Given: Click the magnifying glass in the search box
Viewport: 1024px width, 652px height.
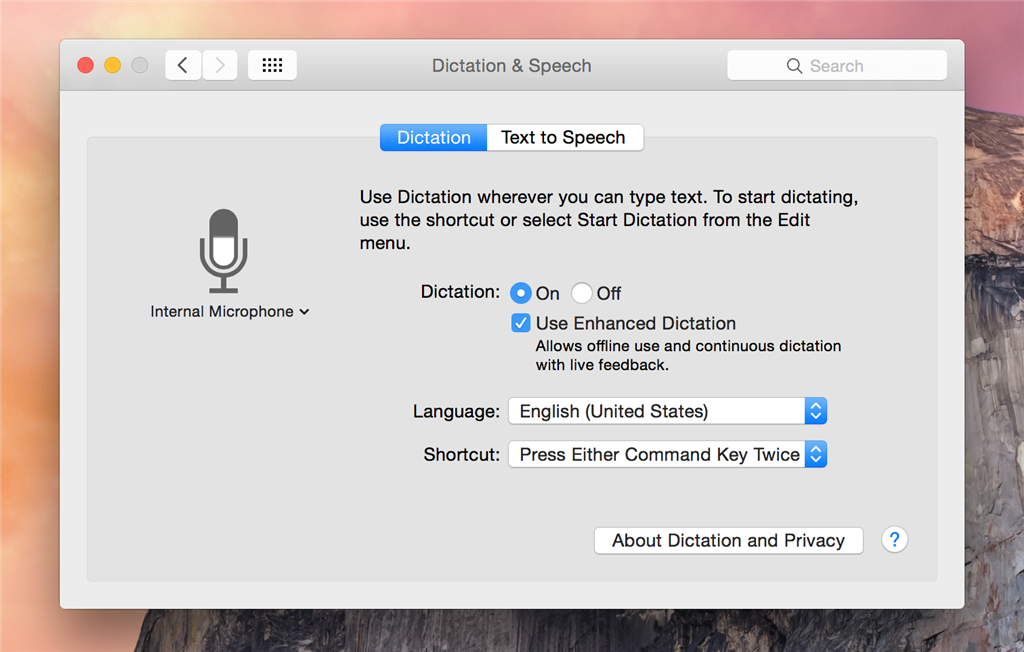Looking at the screenshot, I should (x=794, y=66).
